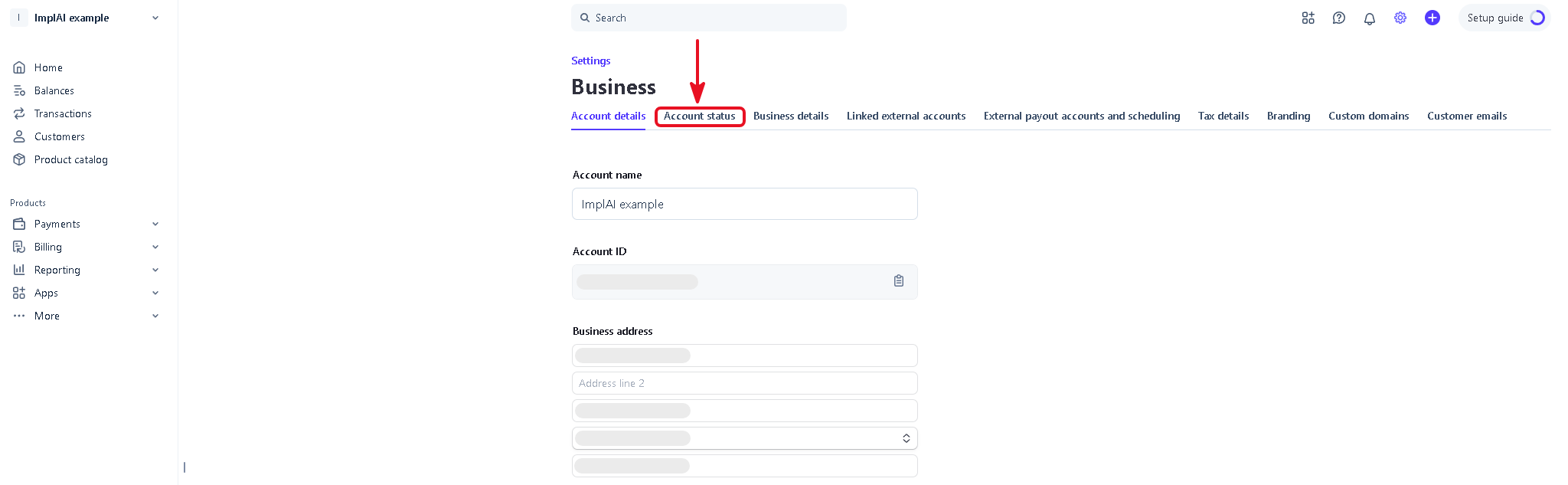Screen dimensions: 1568x485
Task: Open External payout accounts and scheduling tab
Action: click(1082, 116)
